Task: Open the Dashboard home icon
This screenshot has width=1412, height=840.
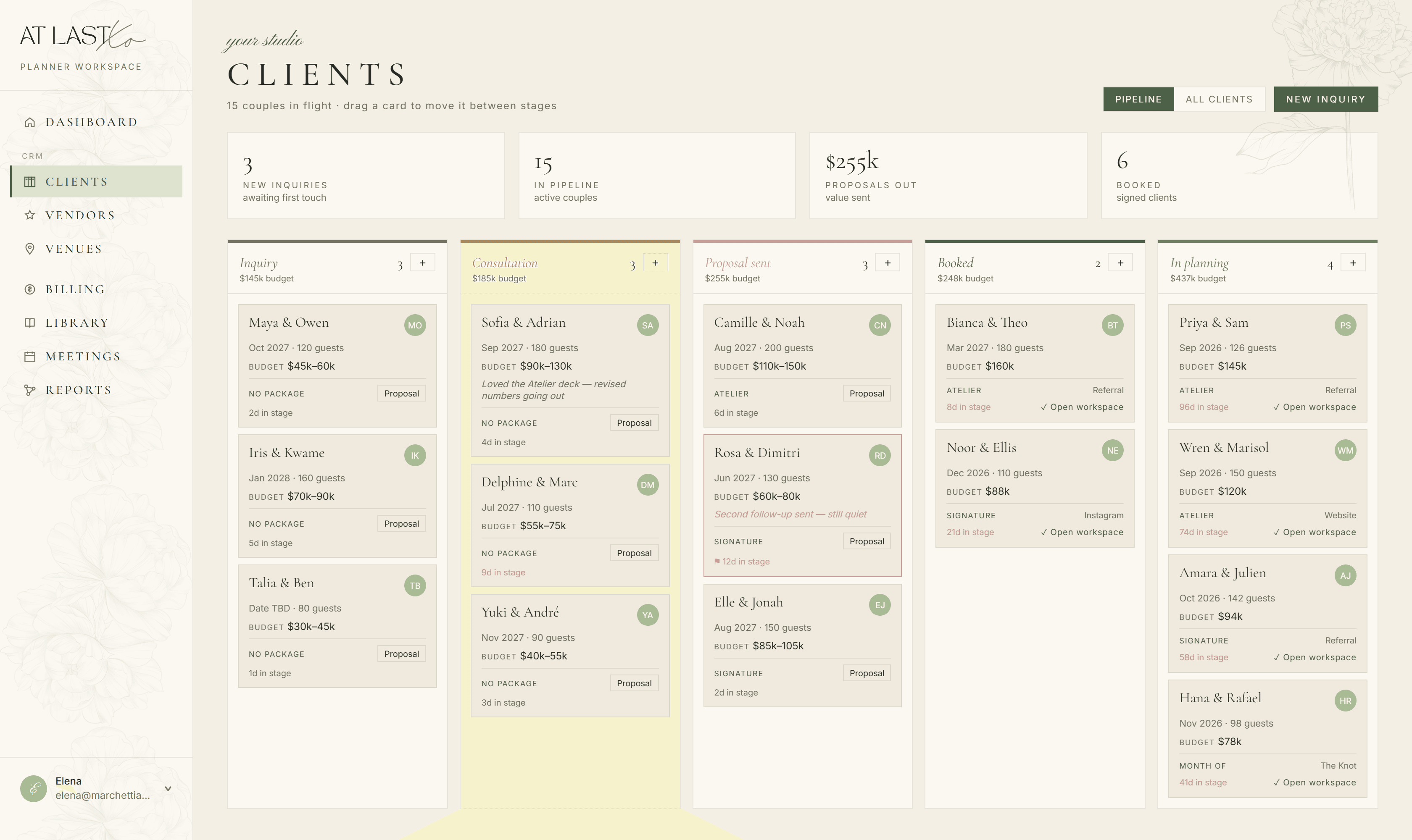Action: [30, 122]
